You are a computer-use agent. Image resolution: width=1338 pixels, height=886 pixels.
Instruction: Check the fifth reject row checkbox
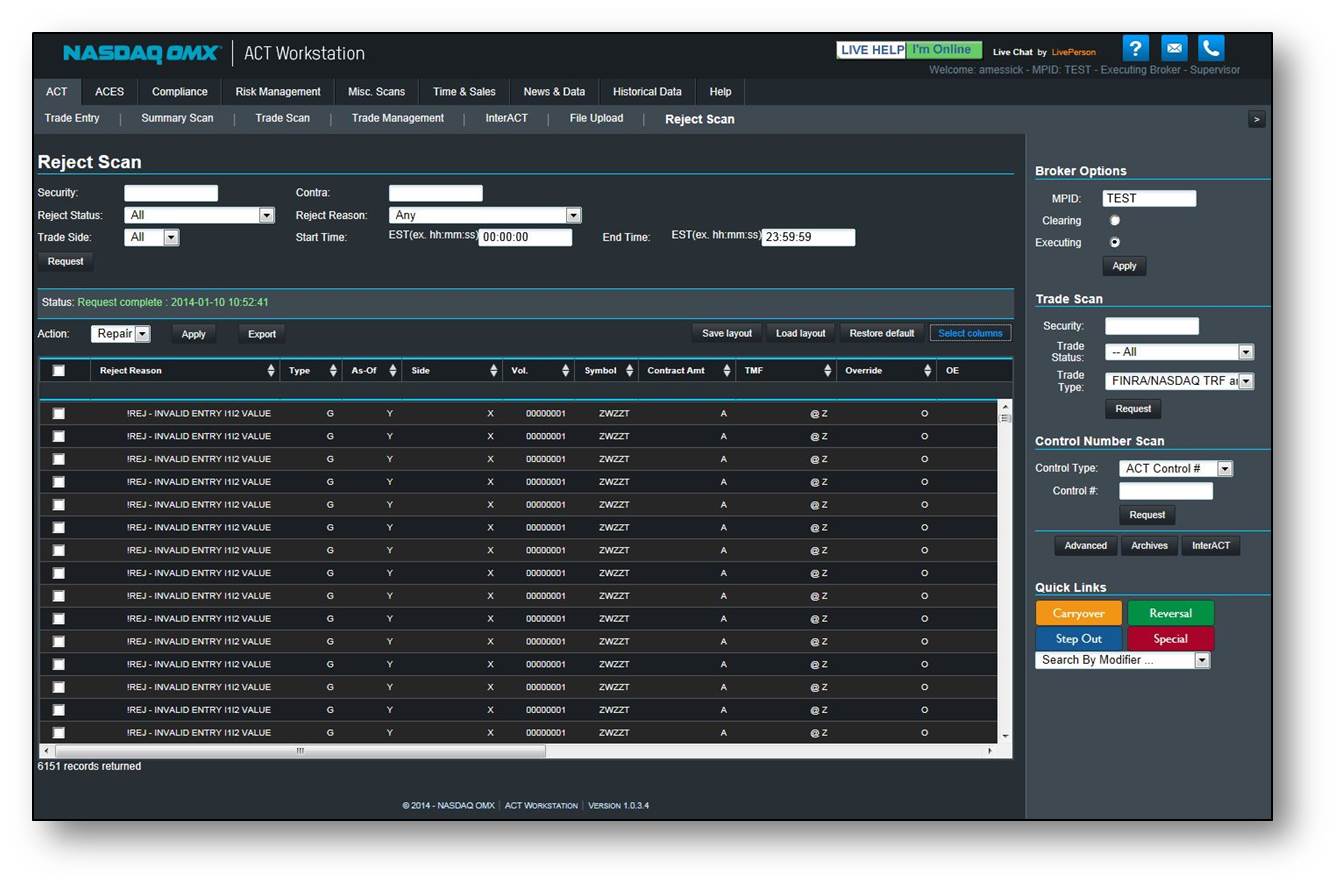[x=58, y=505]
